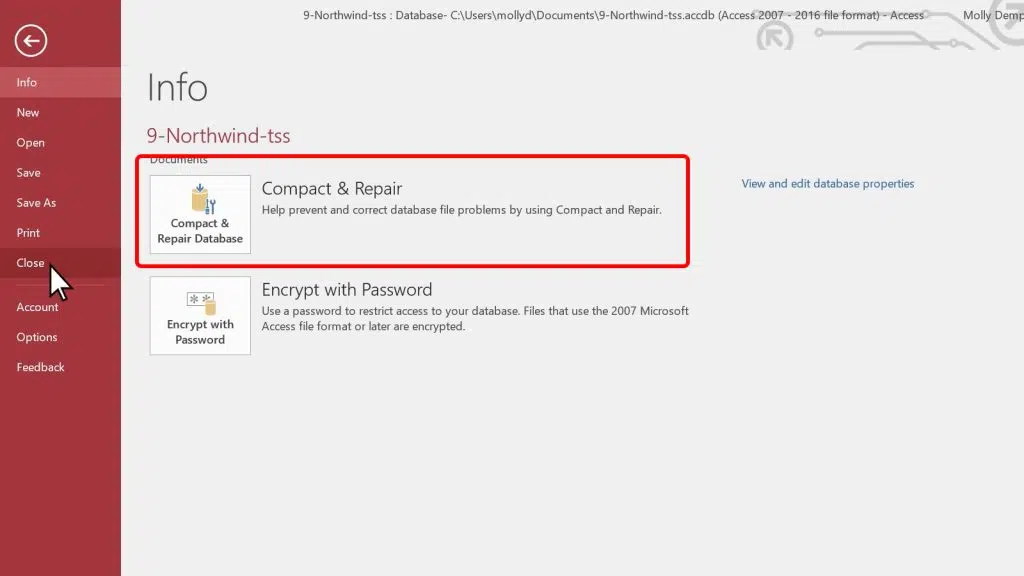
Task: Select Open from the sidebar
Action: 30,142
